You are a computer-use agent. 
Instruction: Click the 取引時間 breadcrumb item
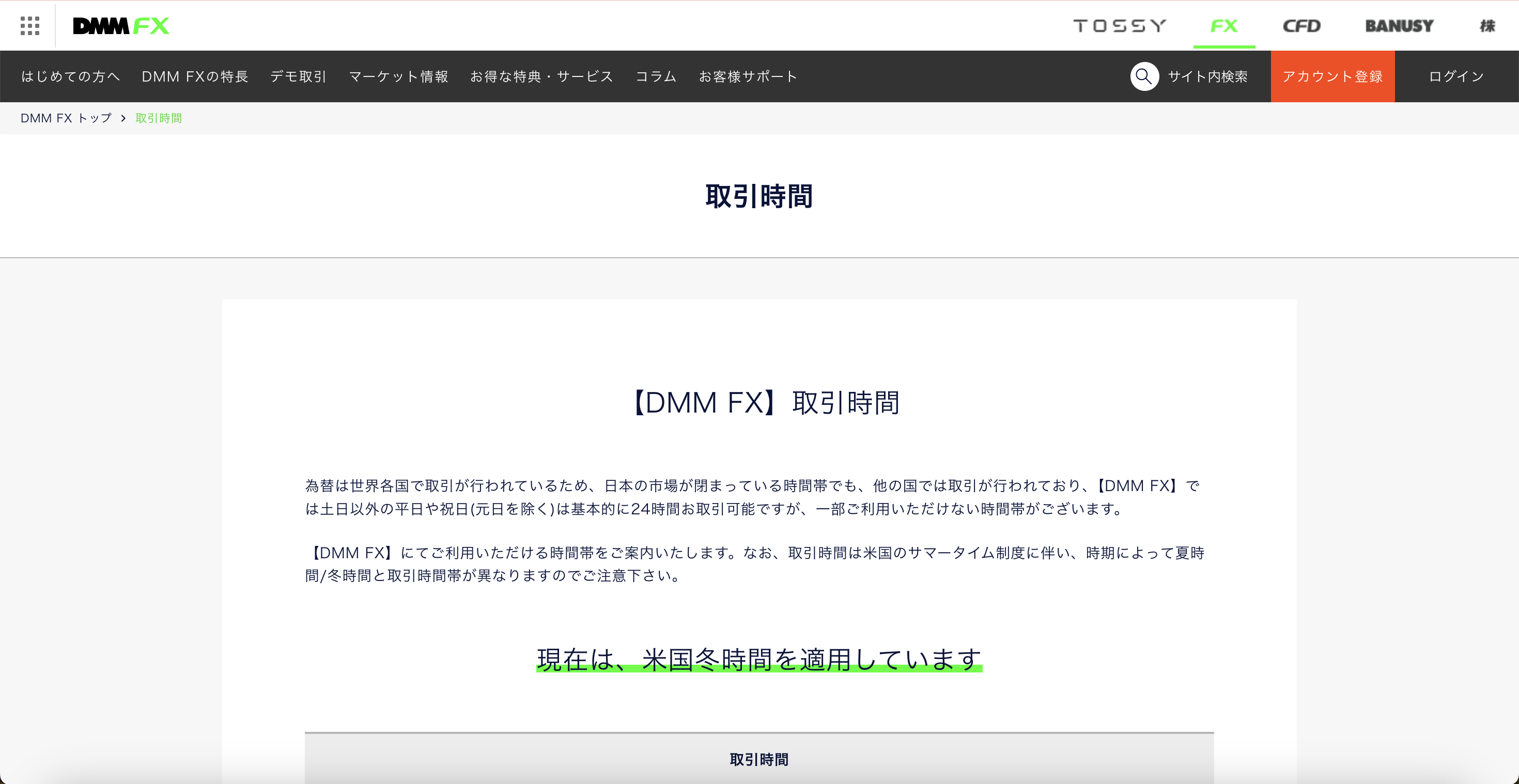159,118
